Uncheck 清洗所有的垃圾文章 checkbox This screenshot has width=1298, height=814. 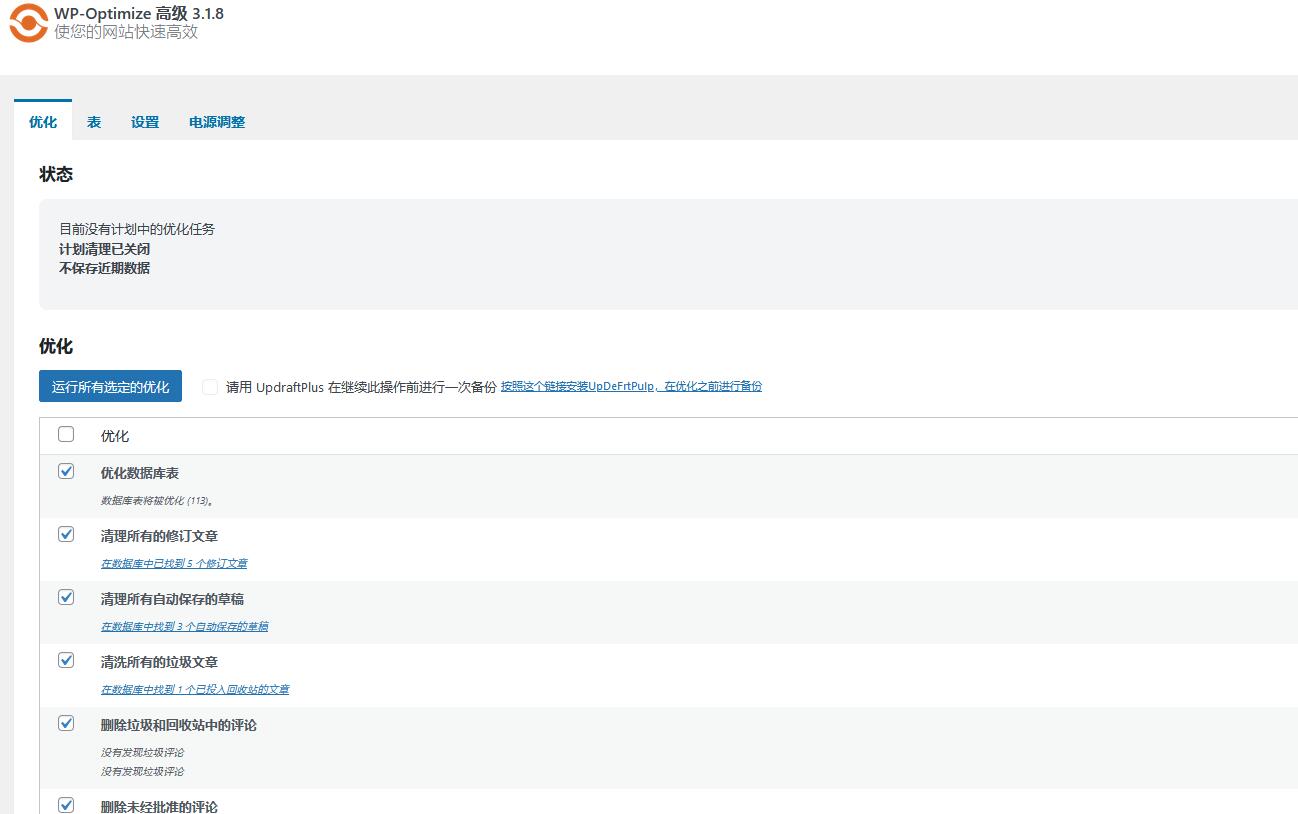pyautogui.click(x=66, y=660)
